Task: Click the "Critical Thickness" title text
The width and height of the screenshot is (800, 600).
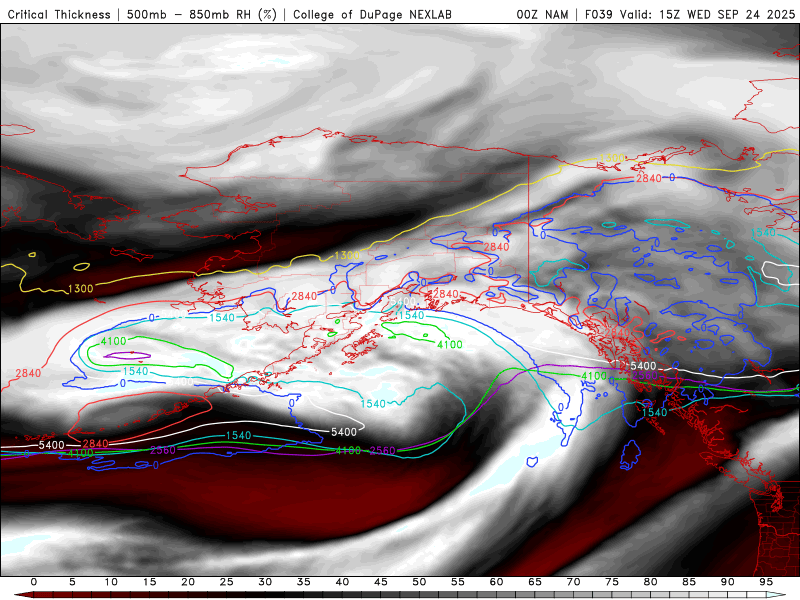Action: 59,14
